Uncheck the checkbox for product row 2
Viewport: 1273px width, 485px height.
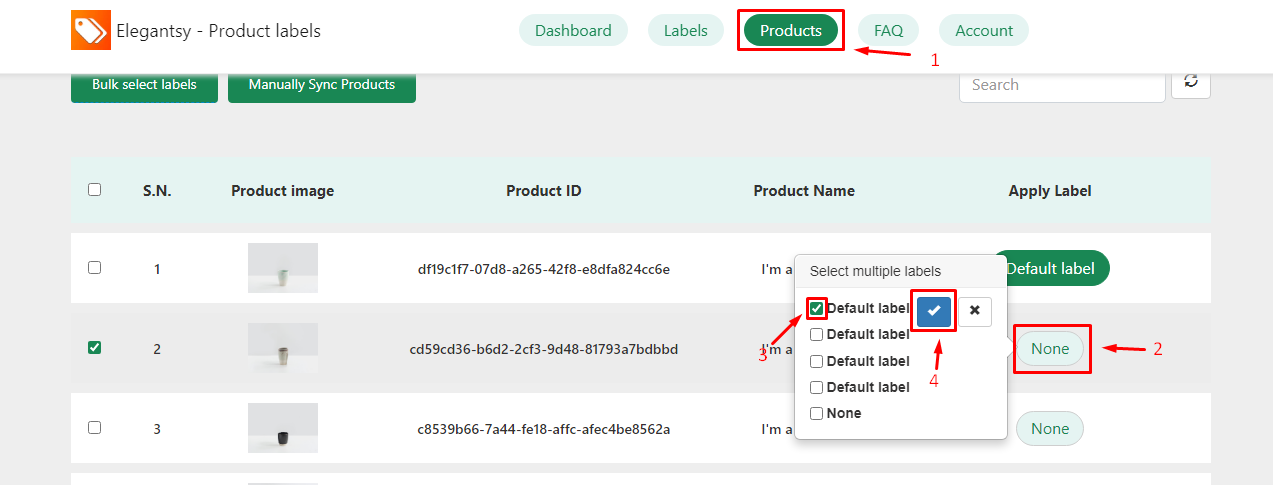click(x=94, y=347)
